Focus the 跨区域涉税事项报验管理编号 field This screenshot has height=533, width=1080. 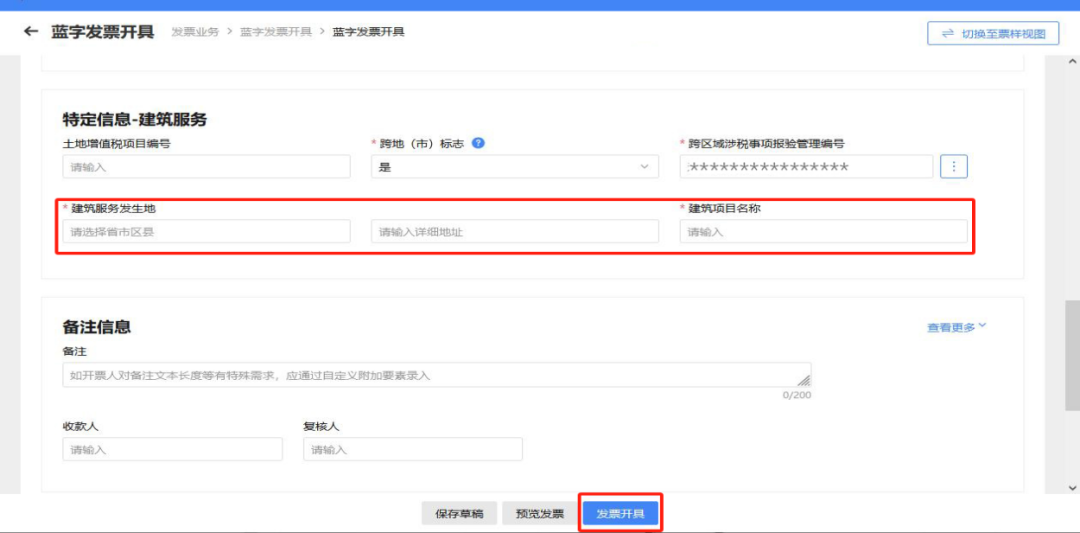point(807,167)
